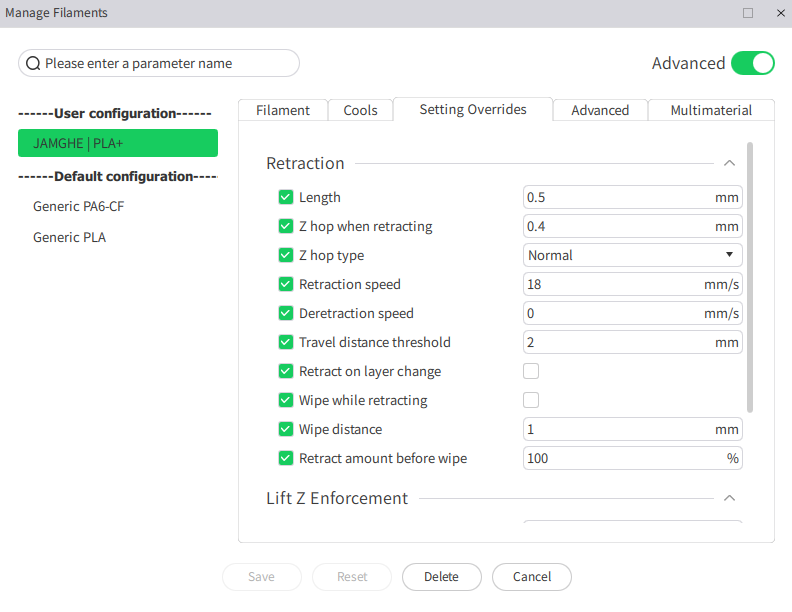Click the search magnifier icon
The height and width of the screenshot is (612, 792).
pos(33,64)
